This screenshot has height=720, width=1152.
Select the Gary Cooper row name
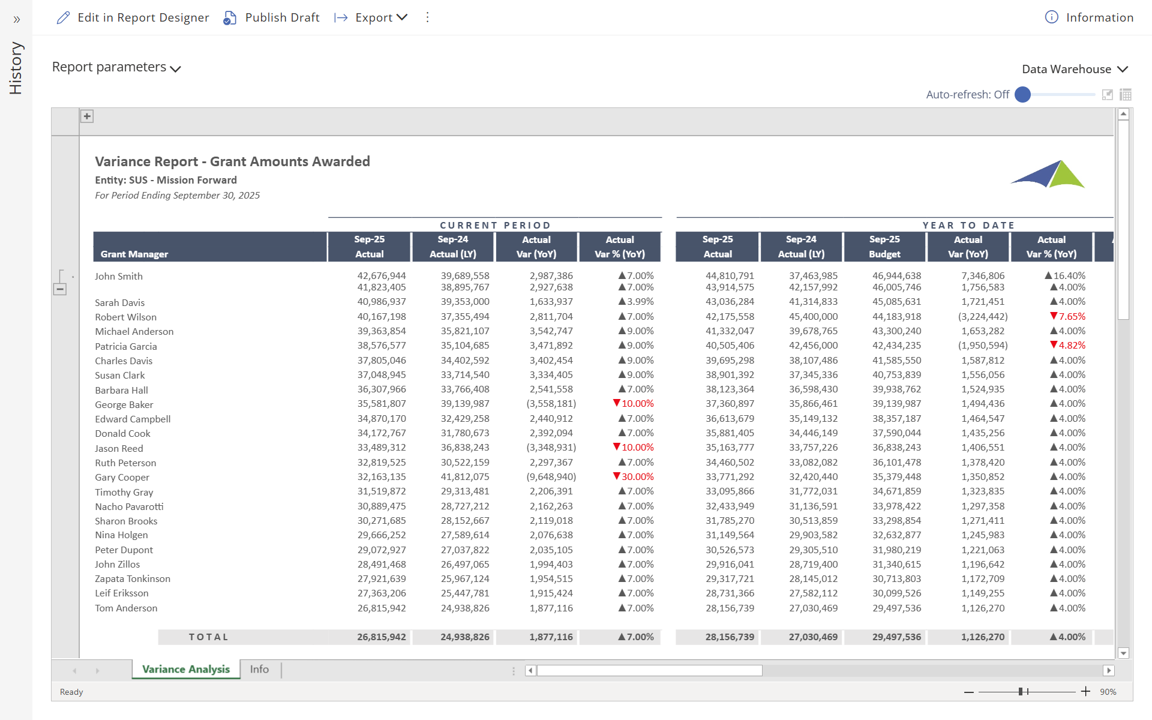point(122,478)
